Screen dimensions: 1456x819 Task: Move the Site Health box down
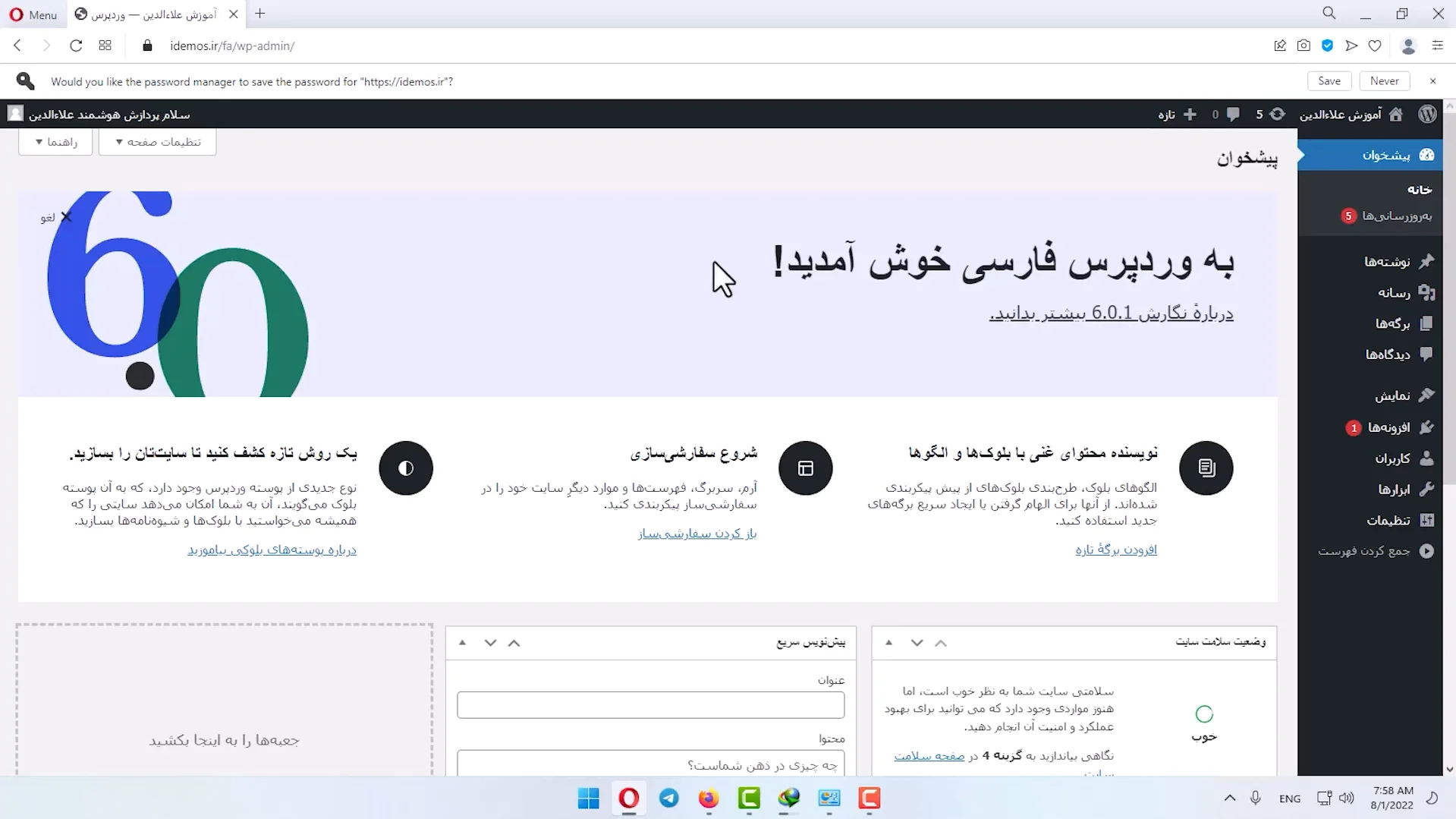[917, 643]
